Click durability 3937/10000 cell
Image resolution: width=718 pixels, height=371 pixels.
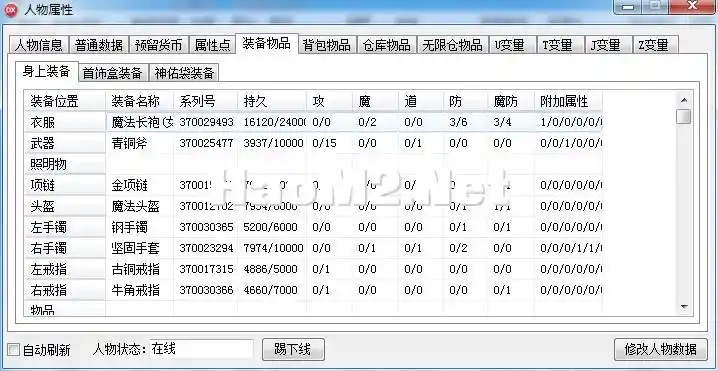point(272,143)
